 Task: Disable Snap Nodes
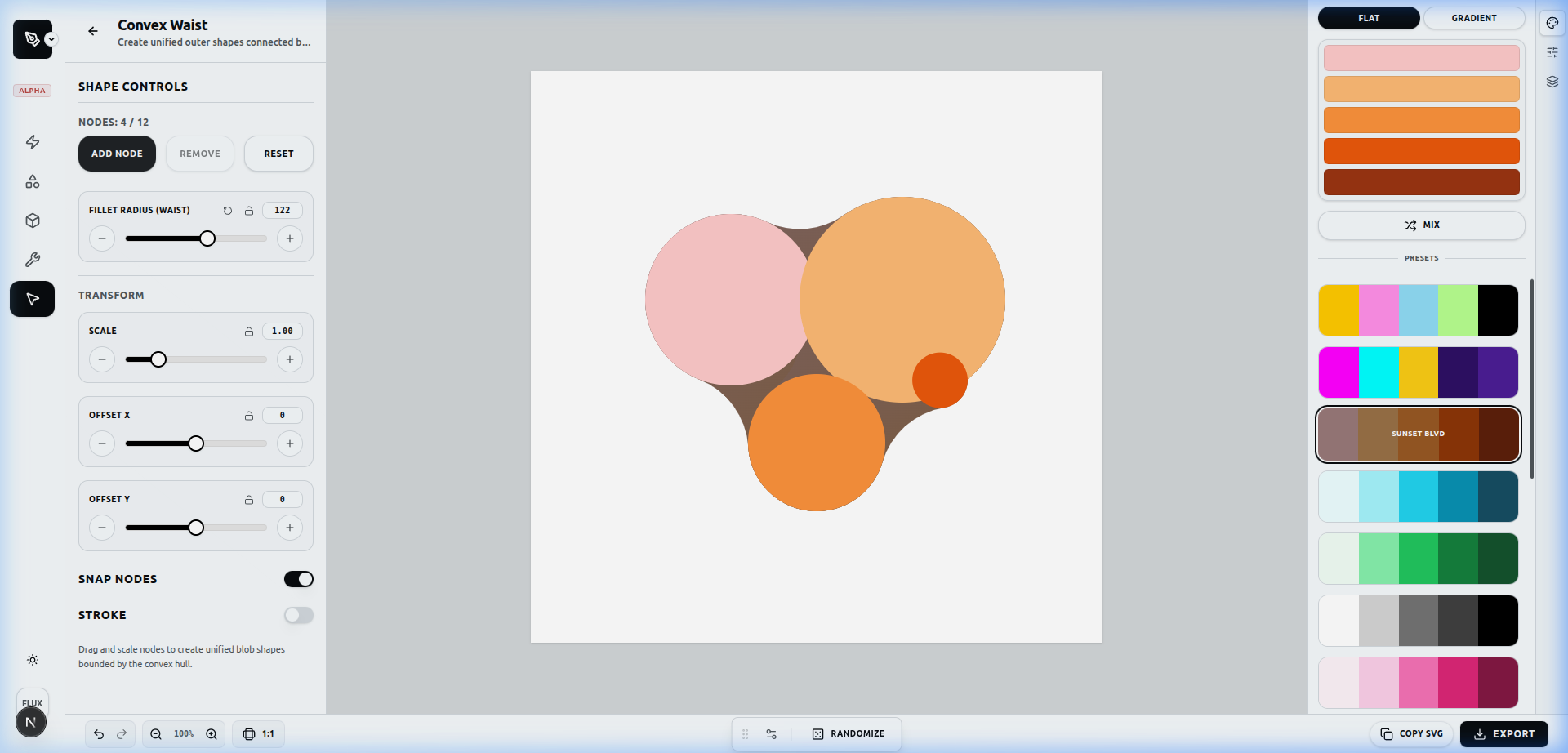click(x=298, y=578)
